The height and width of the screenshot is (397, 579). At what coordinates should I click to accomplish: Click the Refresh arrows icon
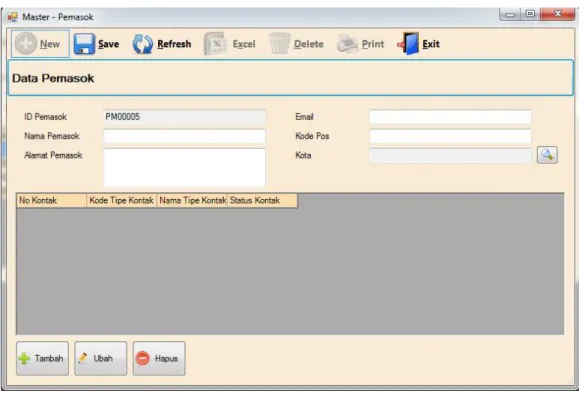[x=143, y=44]
